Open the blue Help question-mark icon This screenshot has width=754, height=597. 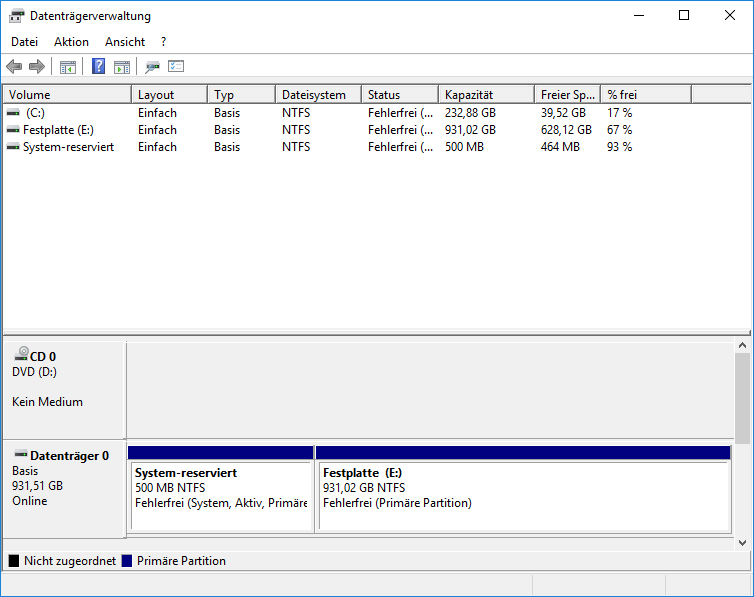(x=98, y=66)
